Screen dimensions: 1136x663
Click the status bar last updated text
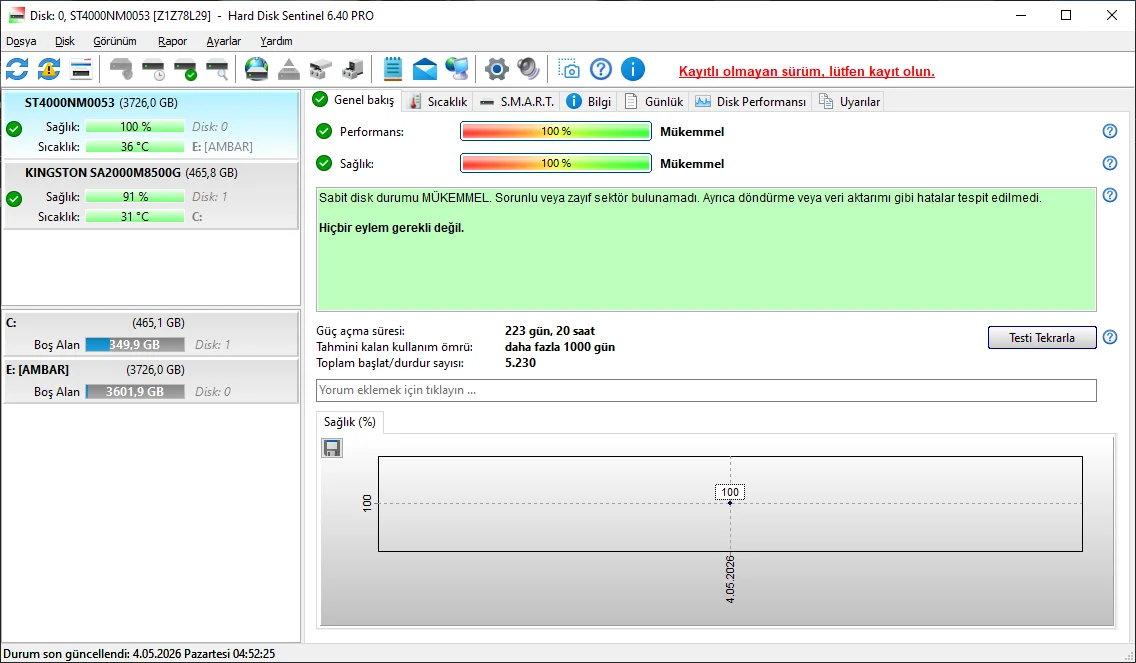(139, 654)
